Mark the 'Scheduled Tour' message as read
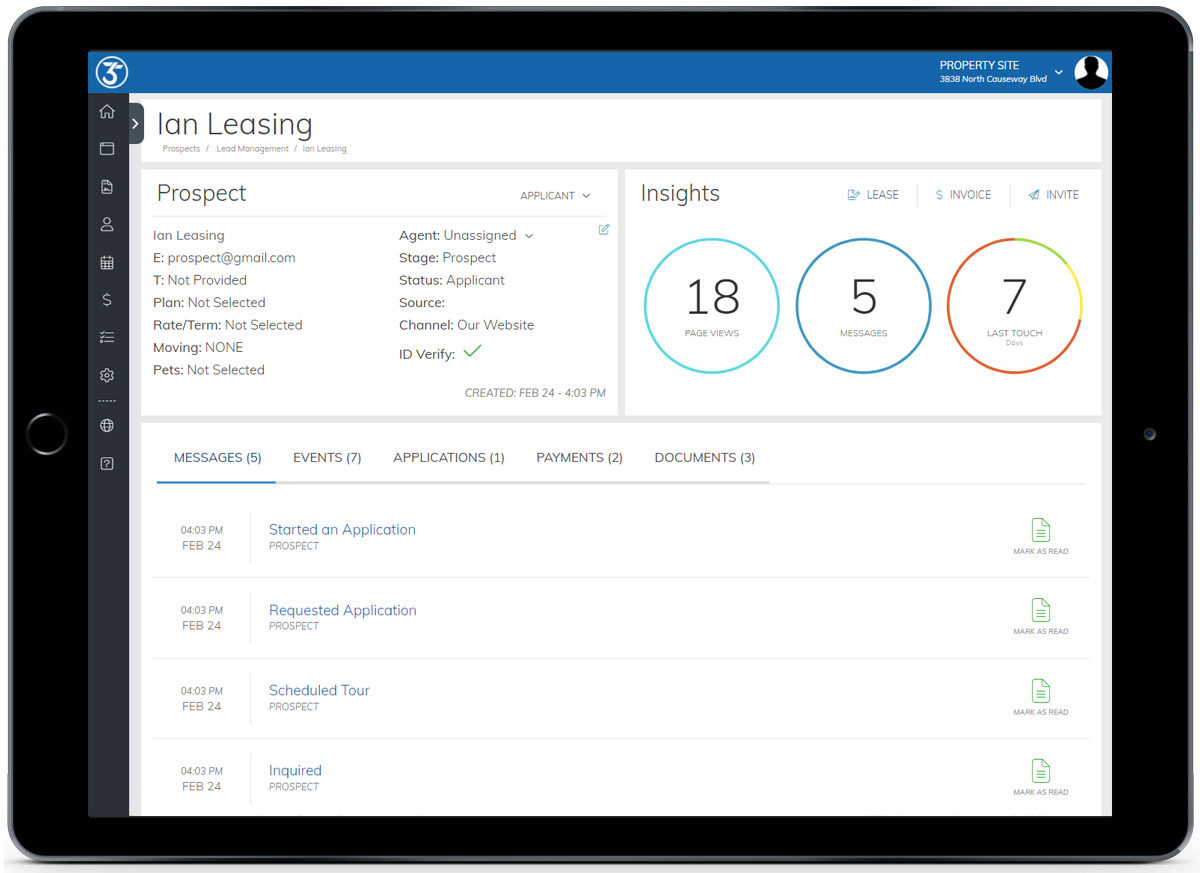This screenshot has height=873, width=1200. pos(1040,696)
